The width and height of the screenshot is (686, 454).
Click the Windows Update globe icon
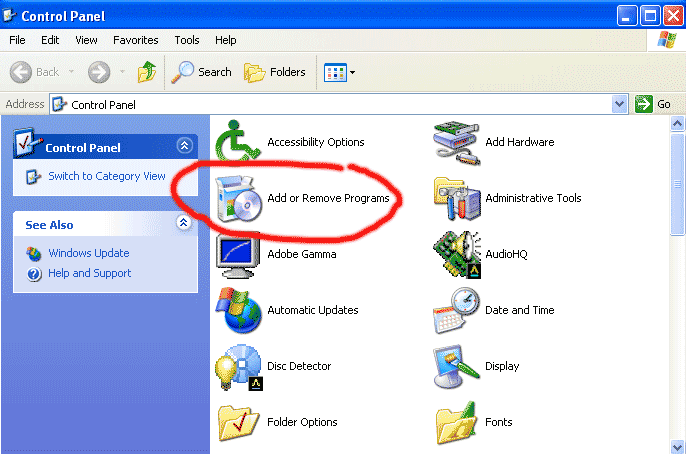(34, 254)
